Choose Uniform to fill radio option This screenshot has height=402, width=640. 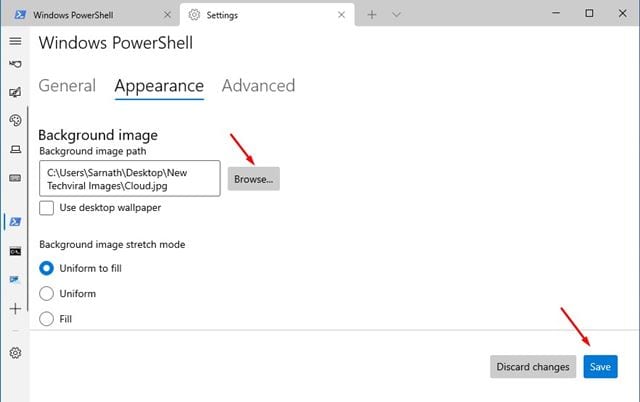[x=47, y=268]
